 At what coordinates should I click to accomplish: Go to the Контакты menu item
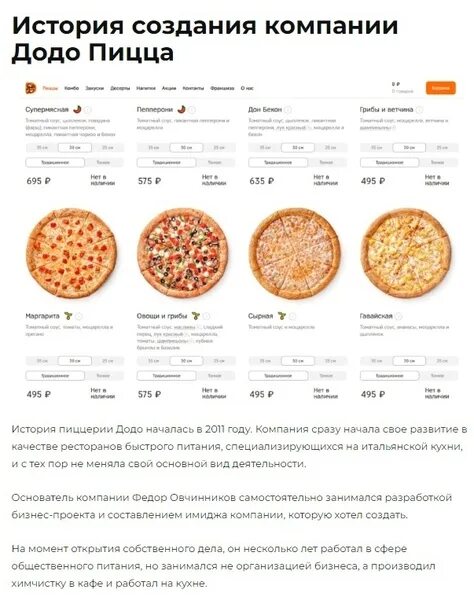193,88
